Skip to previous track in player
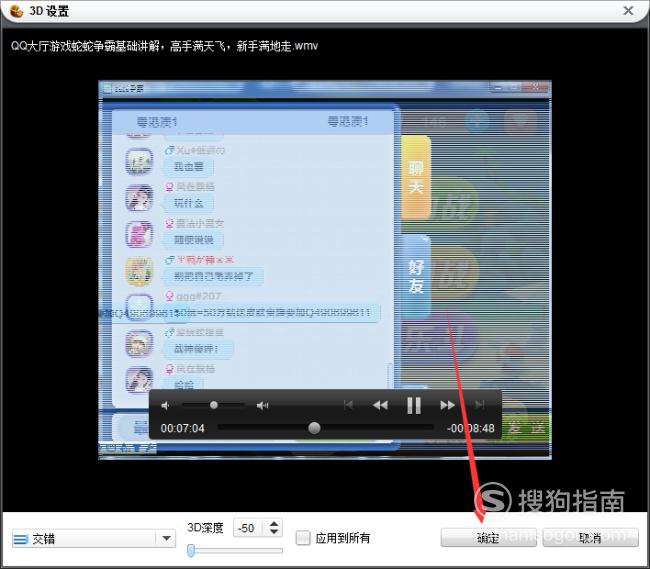Viewport: 650px width, 569px height. 348,405
